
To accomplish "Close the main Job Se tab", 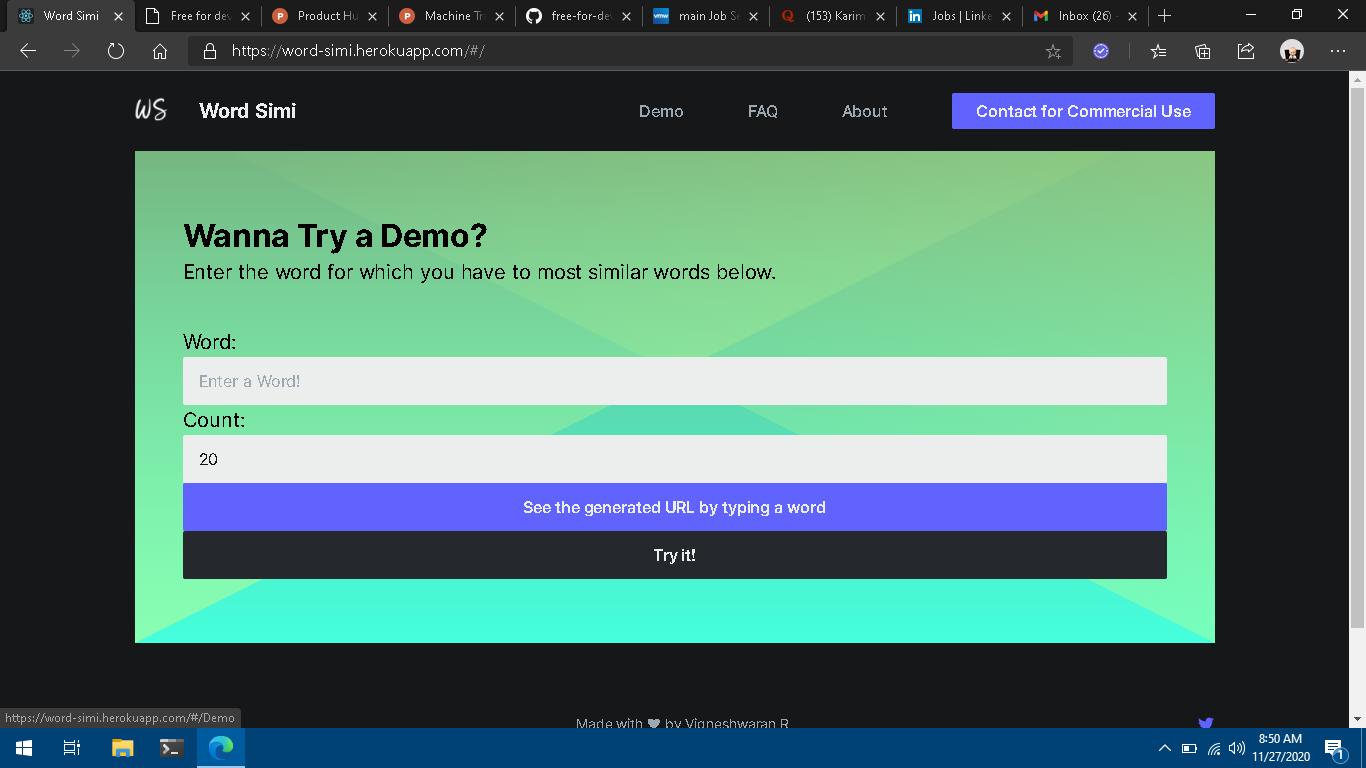I will [x=753, y=16].
